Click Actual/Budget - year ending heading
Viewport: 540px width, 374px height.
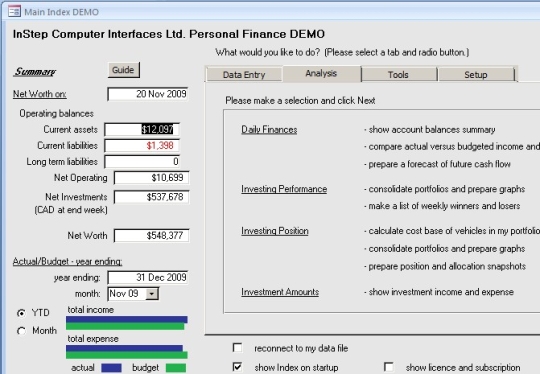(68, 261)
